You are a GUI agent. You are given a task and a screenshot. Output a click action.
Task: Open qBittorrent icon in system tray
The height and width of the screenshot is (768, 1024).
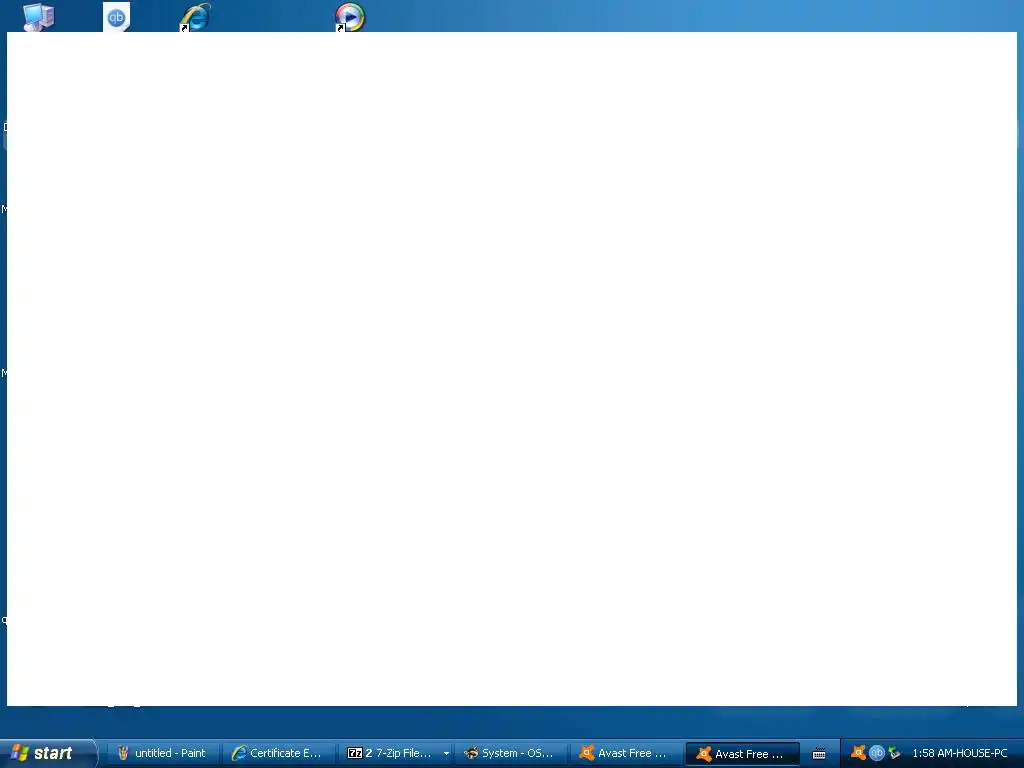(876, 753)
